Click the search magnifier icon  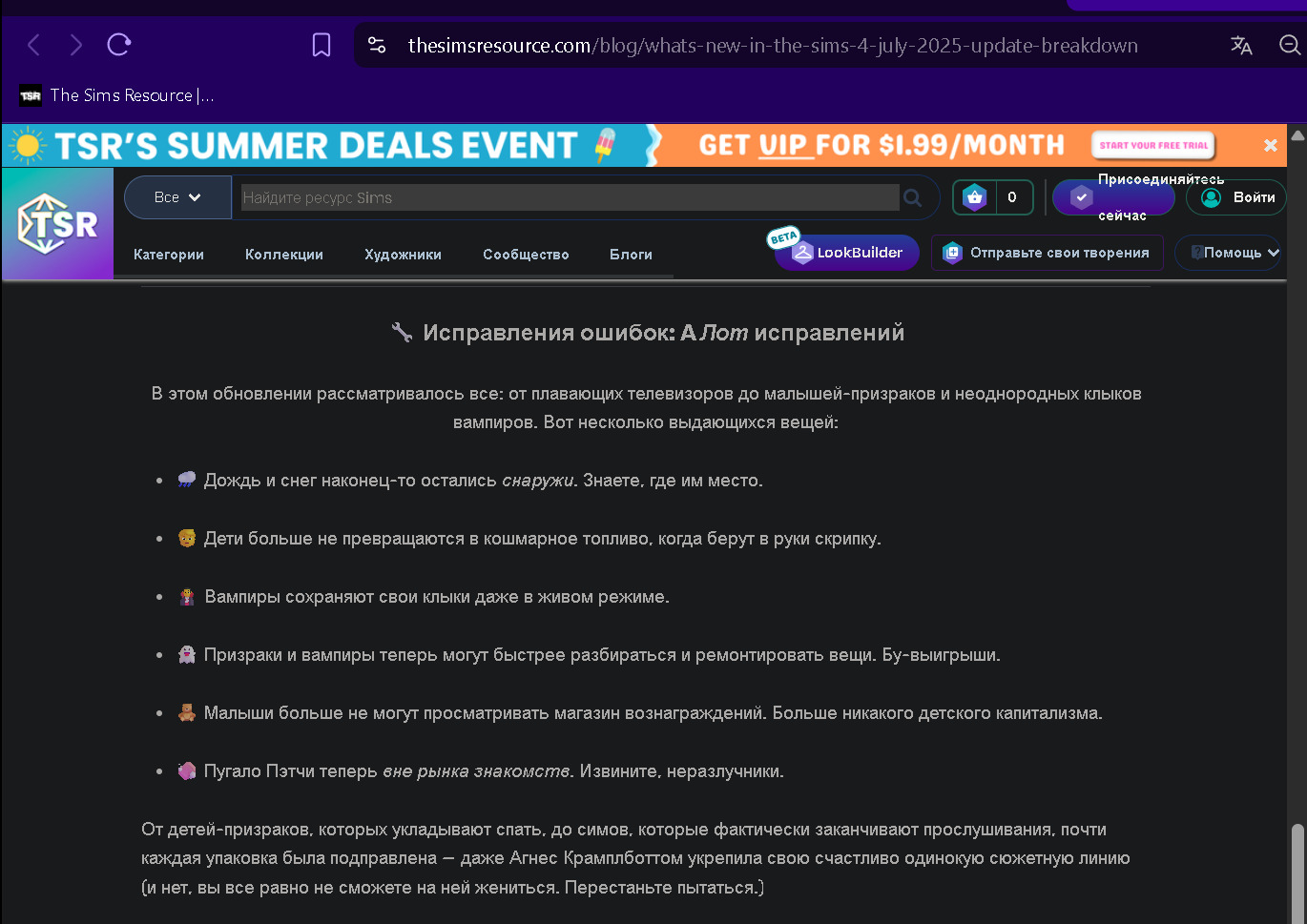coord(913,197)
